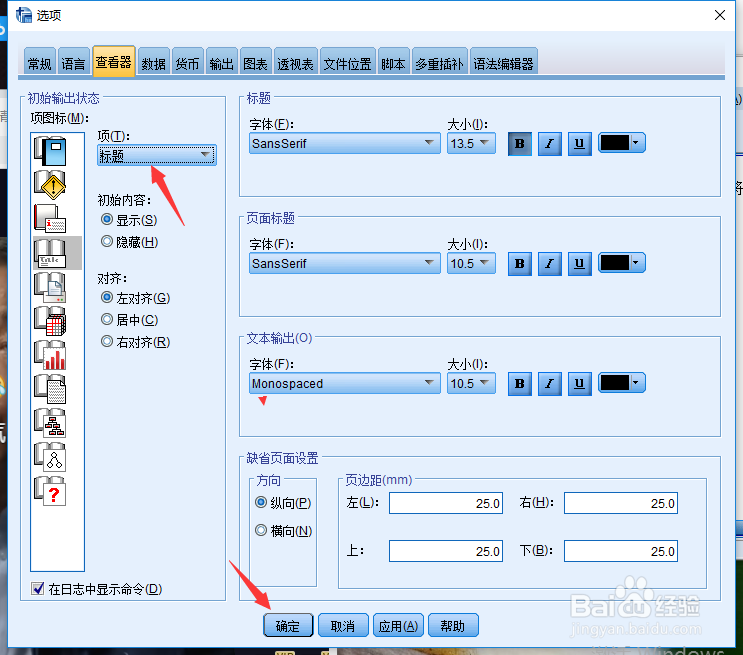Open the 透视表 tab

[295, 63]
